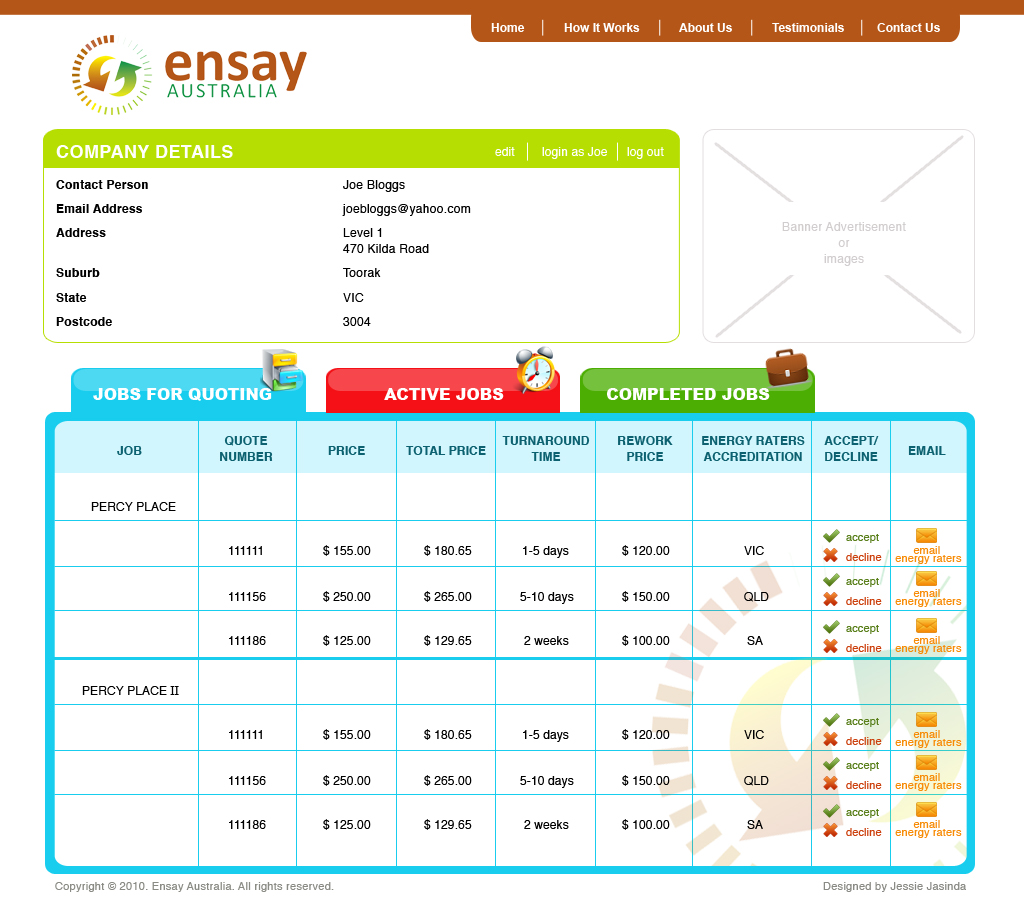Click green checkmark for Percy Place II quote 111111
The width and height of the screenshot is (1024, 900).
tap(831, 720)
